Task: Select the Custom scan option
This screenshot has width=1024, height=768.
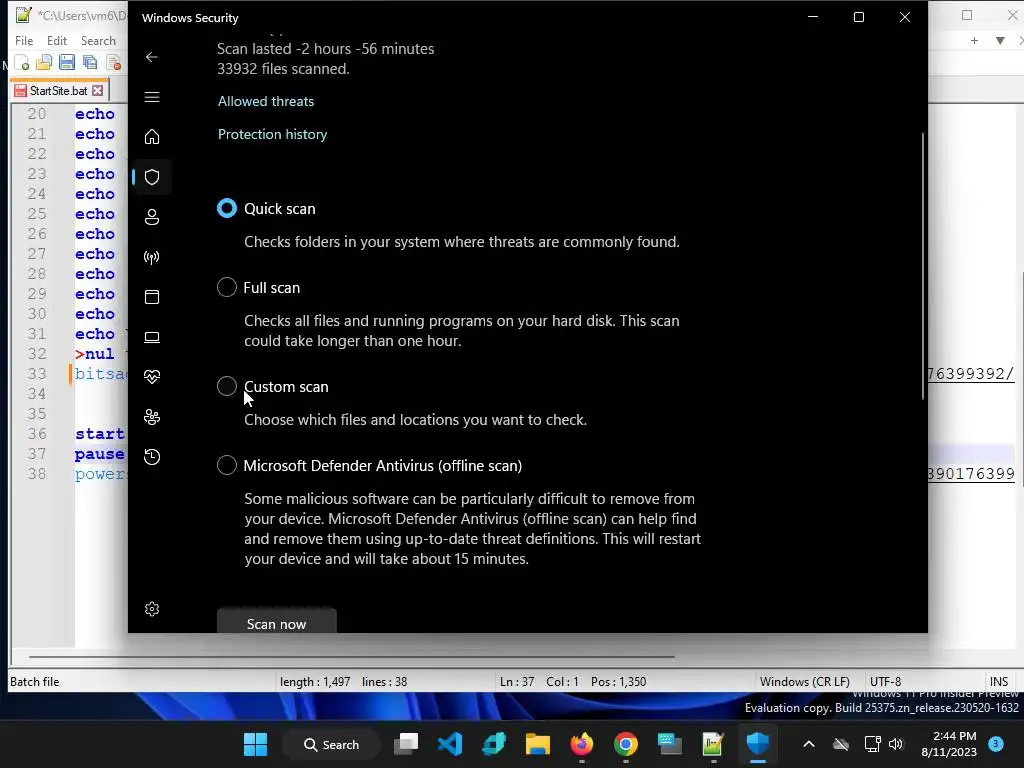Action: tap(227, 386)
